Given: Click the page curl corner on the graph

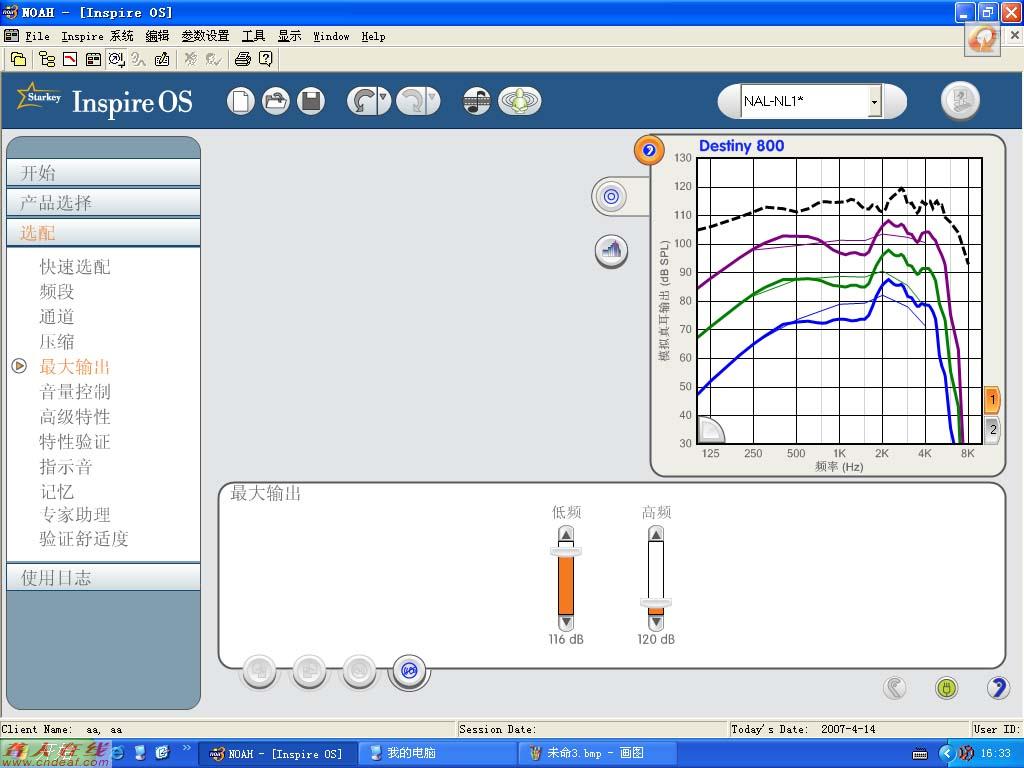Looking at the screenshot, I should click(711, 430).
